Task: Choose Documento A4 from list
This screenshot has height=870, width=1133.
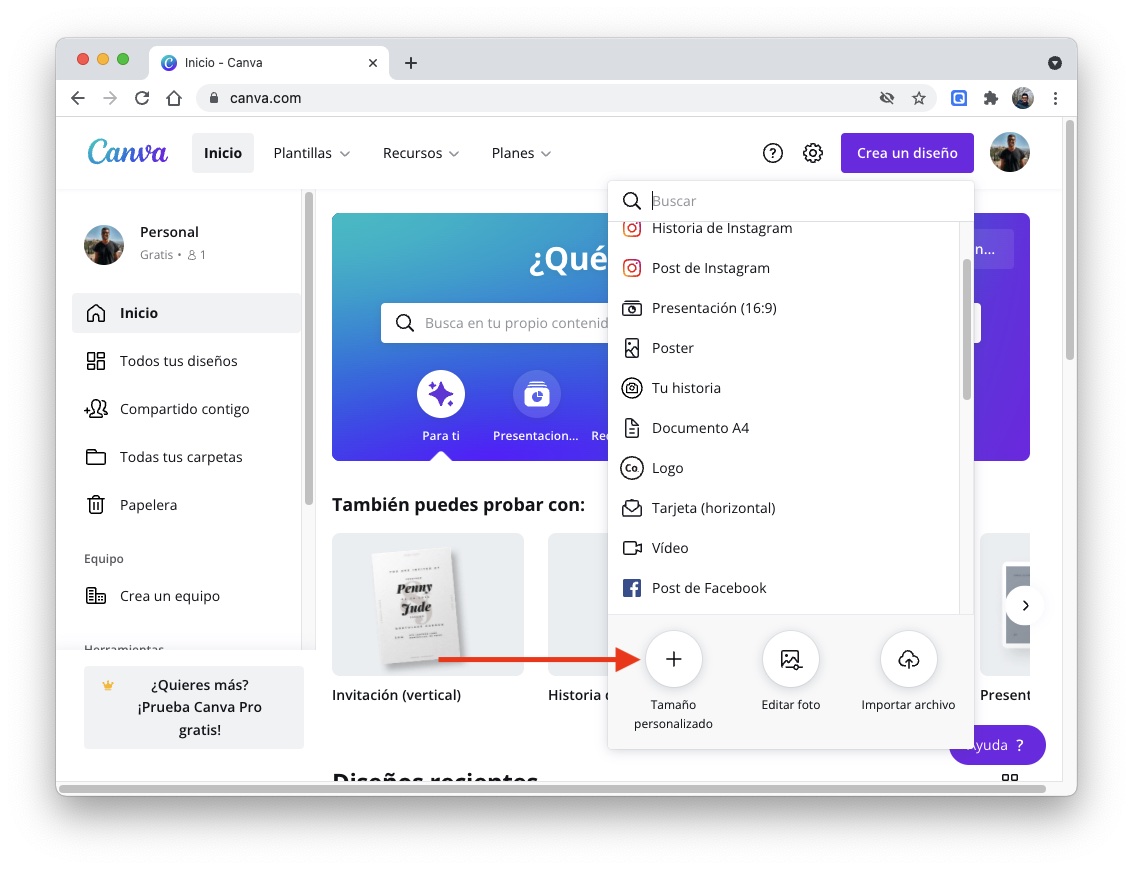Action: coord(700,428)
